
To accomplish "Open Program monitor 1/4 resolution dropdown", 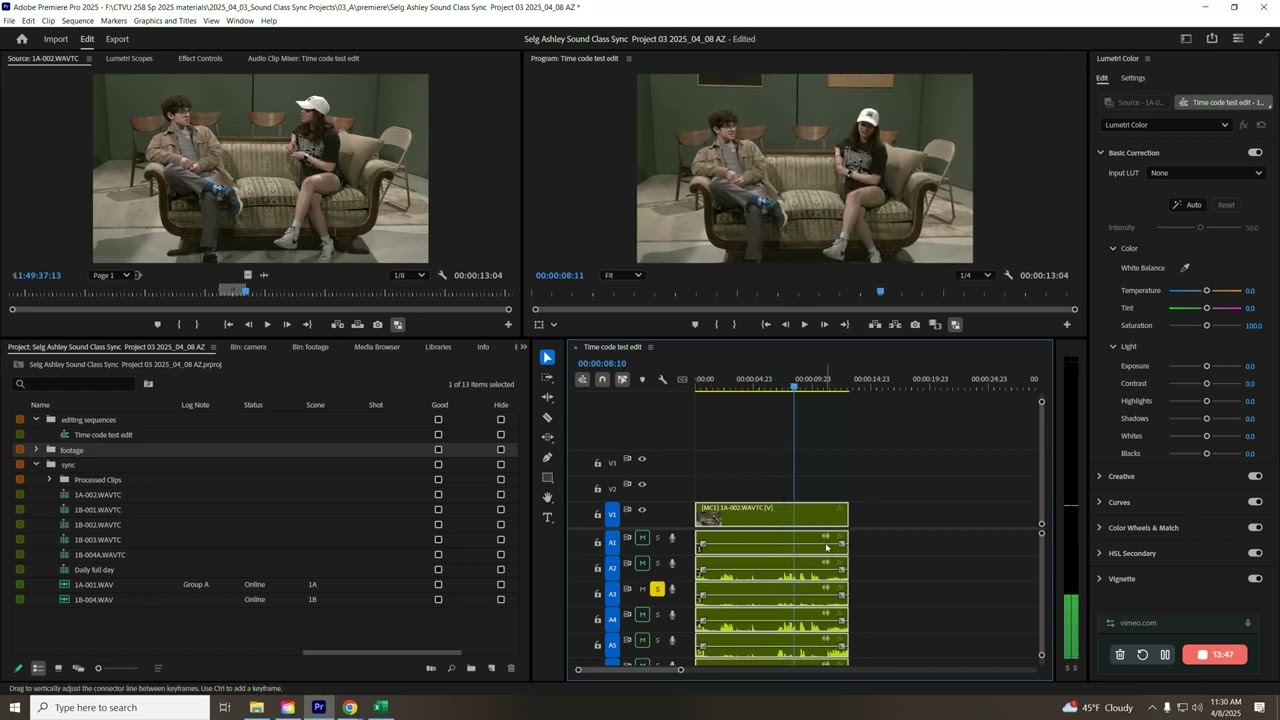I will click(x=973, y=275).
